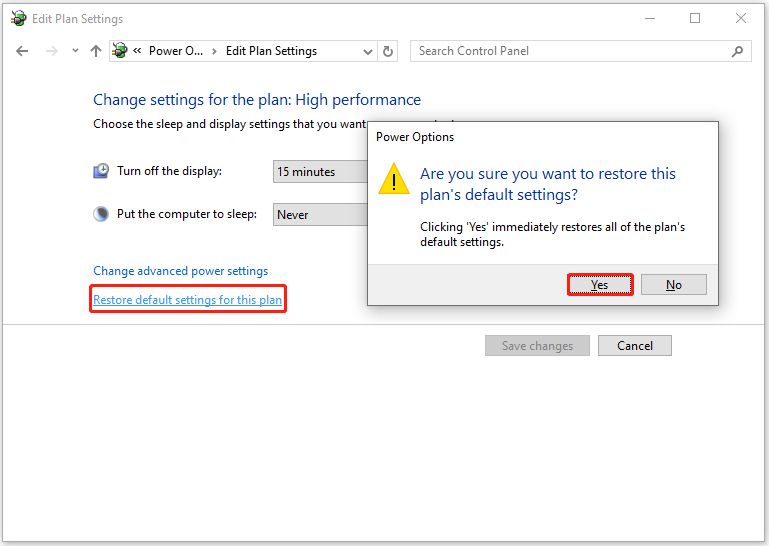Click the Power Options icon in the address bar
This screenshot has height=546, width=769.
tap(120, 51)
